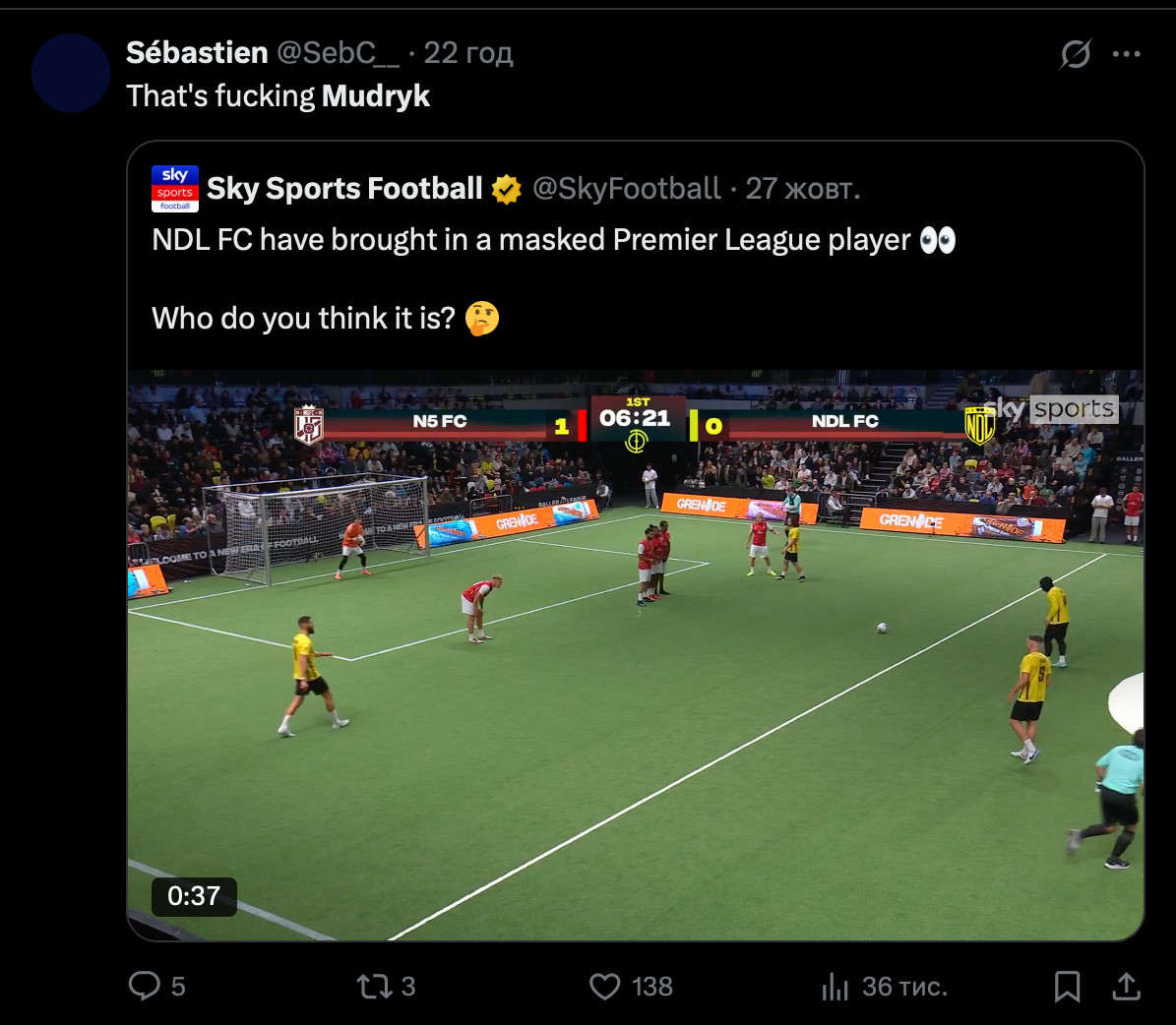Click the "27 жовт." quoted tweet date

pos(803,188)
